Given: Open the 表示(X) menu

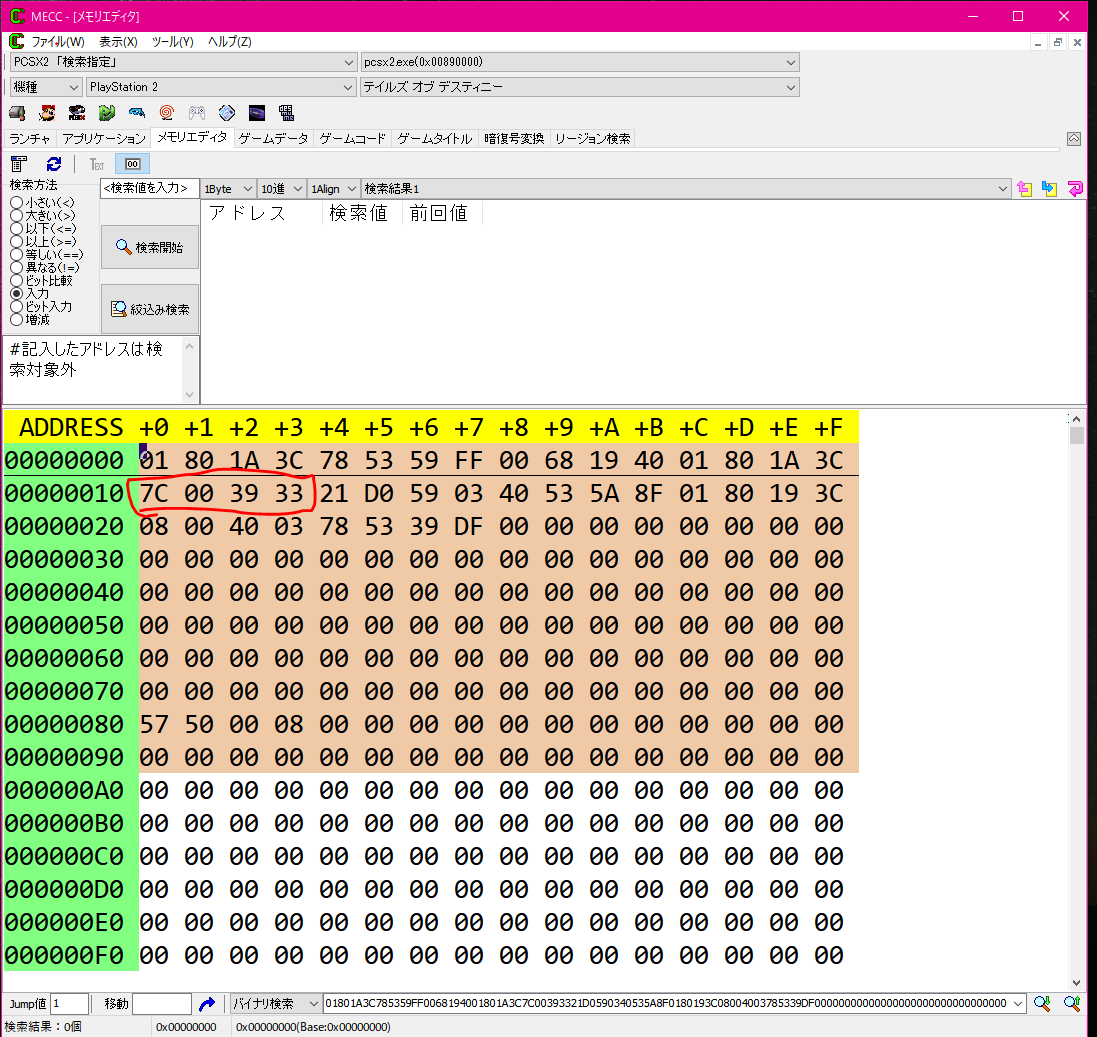Looking at the screenshot, I should point(118,41).
